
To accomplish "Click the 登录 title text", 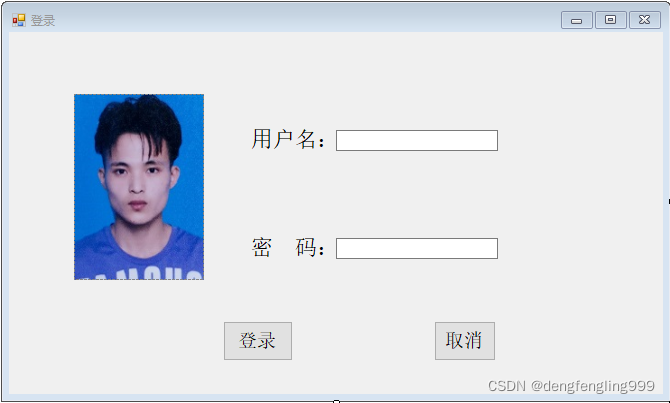I will [x=43, y=21].
